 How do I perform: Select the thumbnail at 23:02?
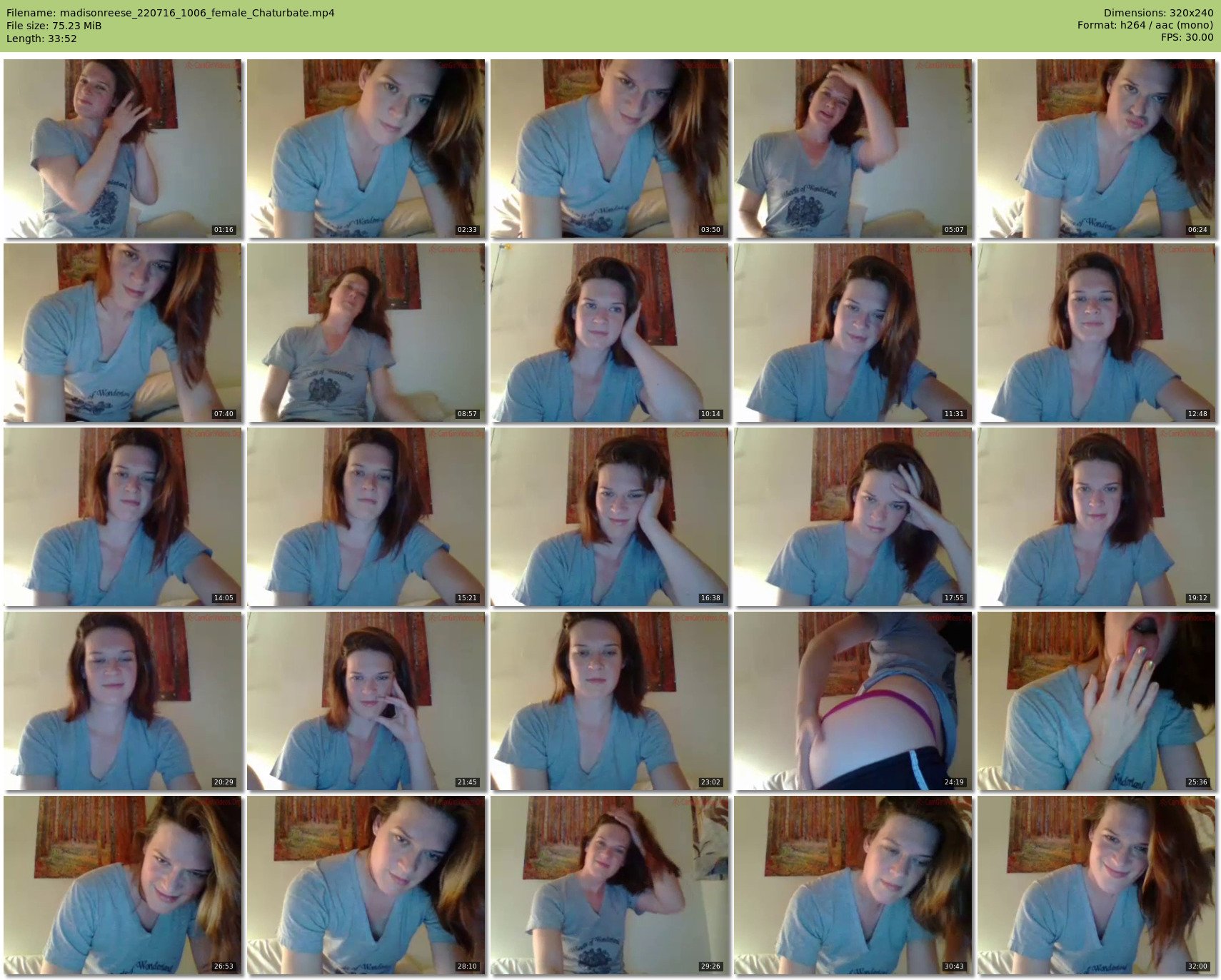click(x=610, y=701)
